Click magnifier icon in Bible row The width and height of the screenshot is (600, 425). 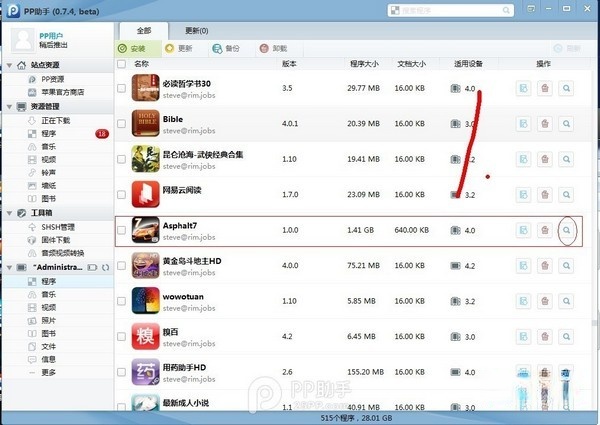[566, 124]
